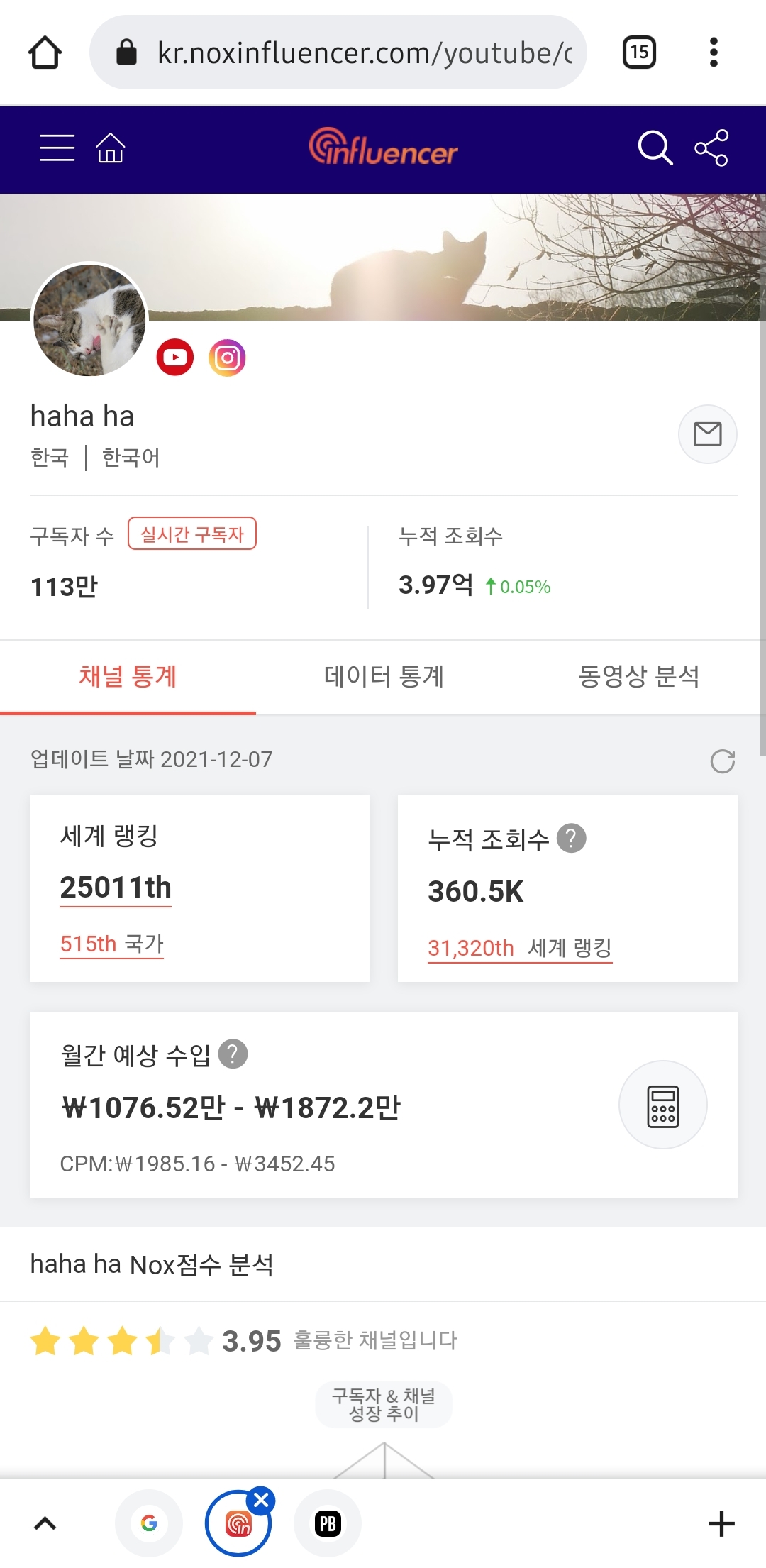Refresh the channel statistics data
This screenshot has height=1568, width=766.
[722, 761]
